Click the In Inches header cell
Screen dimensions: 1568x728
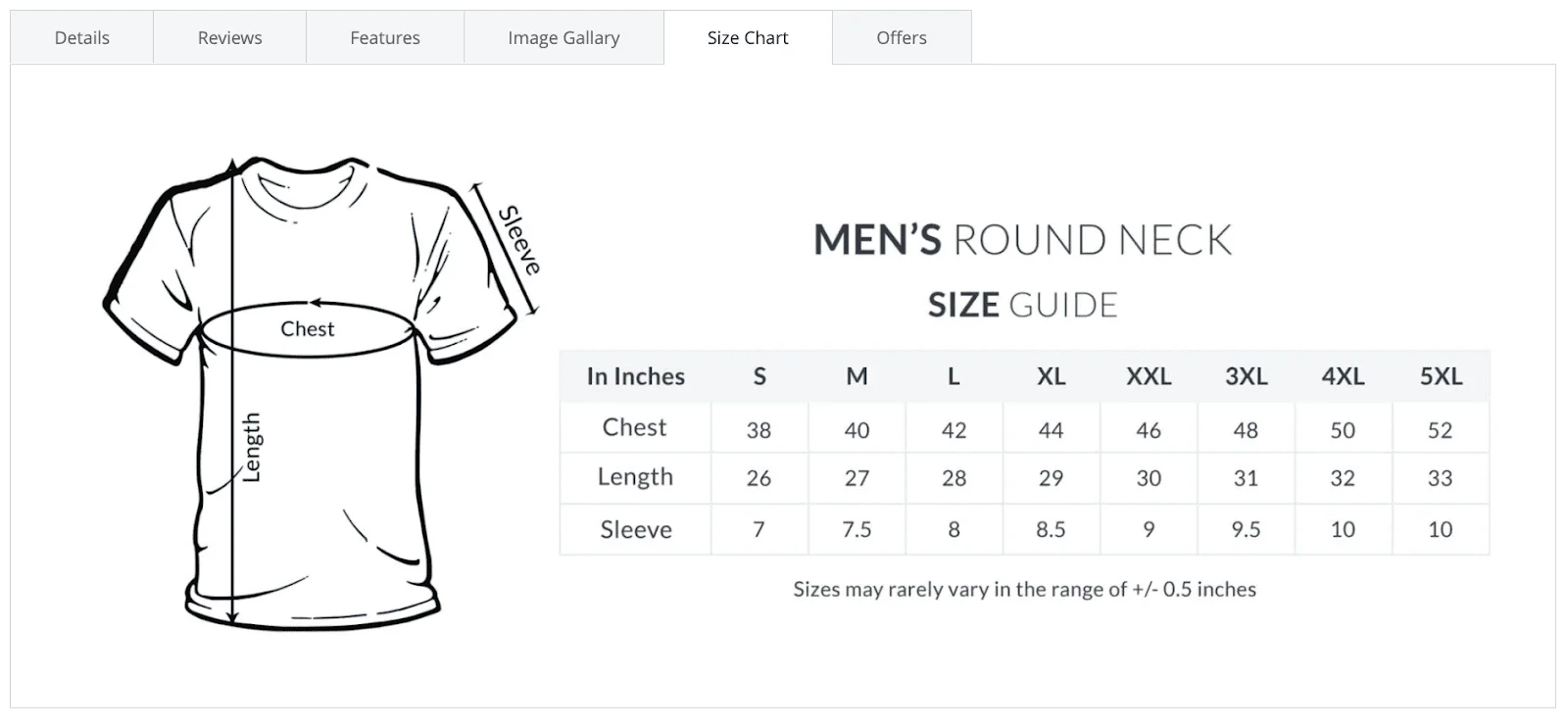[634, 376]
